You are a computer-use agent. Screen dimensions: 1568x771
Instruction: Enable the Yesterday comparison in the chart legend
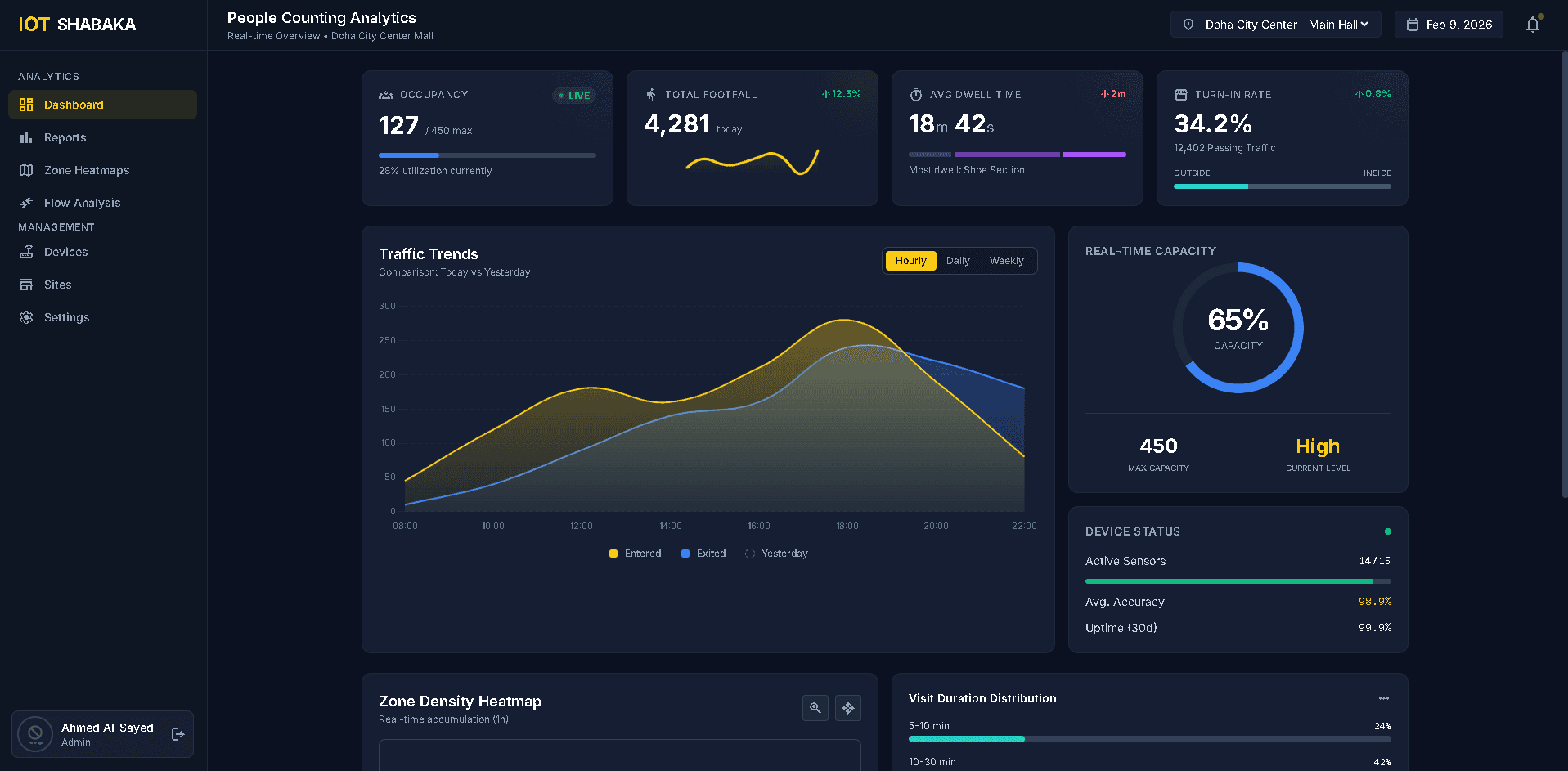[x=775, y=554]
